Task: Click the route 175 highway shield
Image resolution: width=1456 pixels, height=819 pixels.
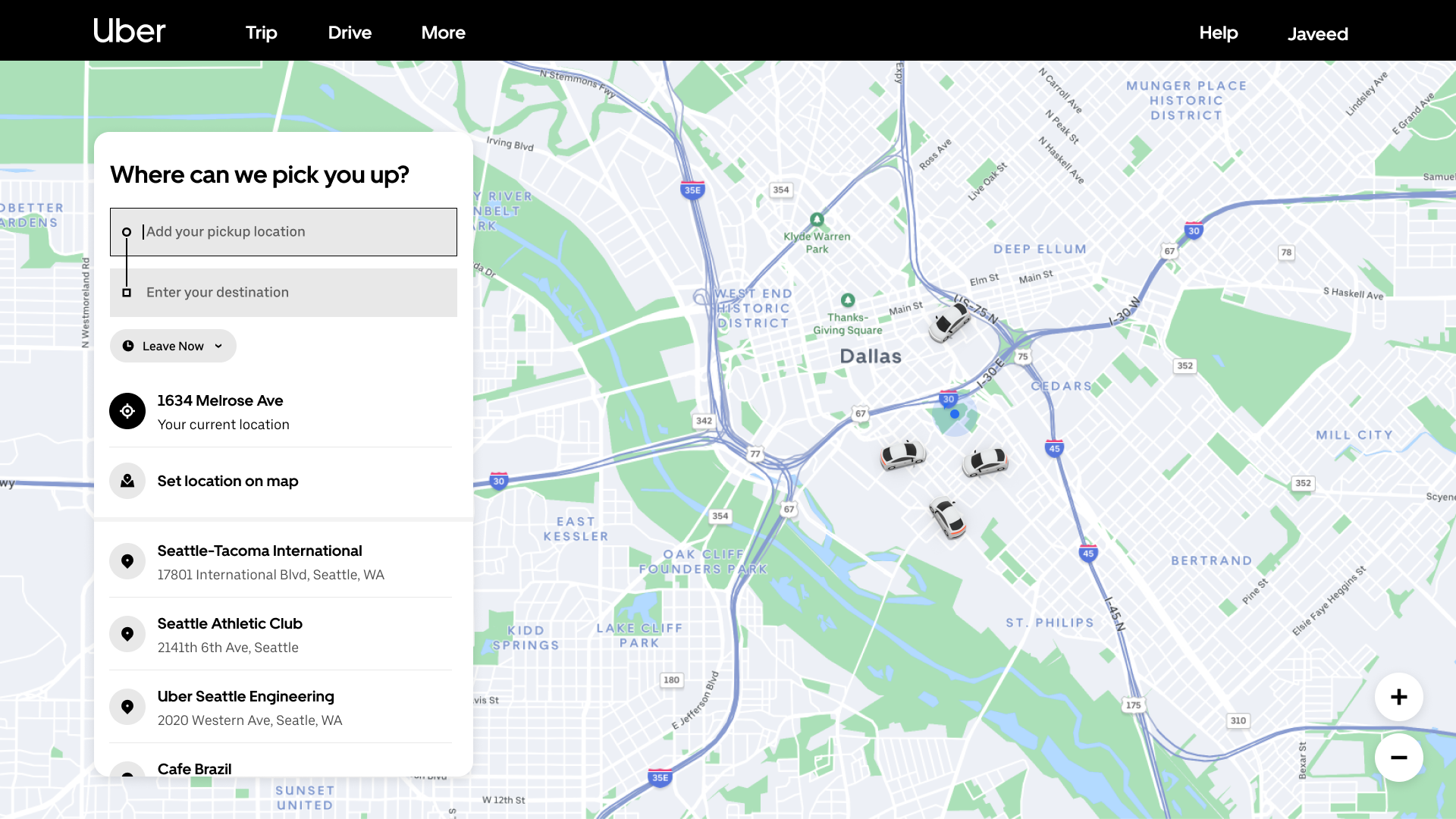Action: pyautogui.click(x=1134, y=705)
